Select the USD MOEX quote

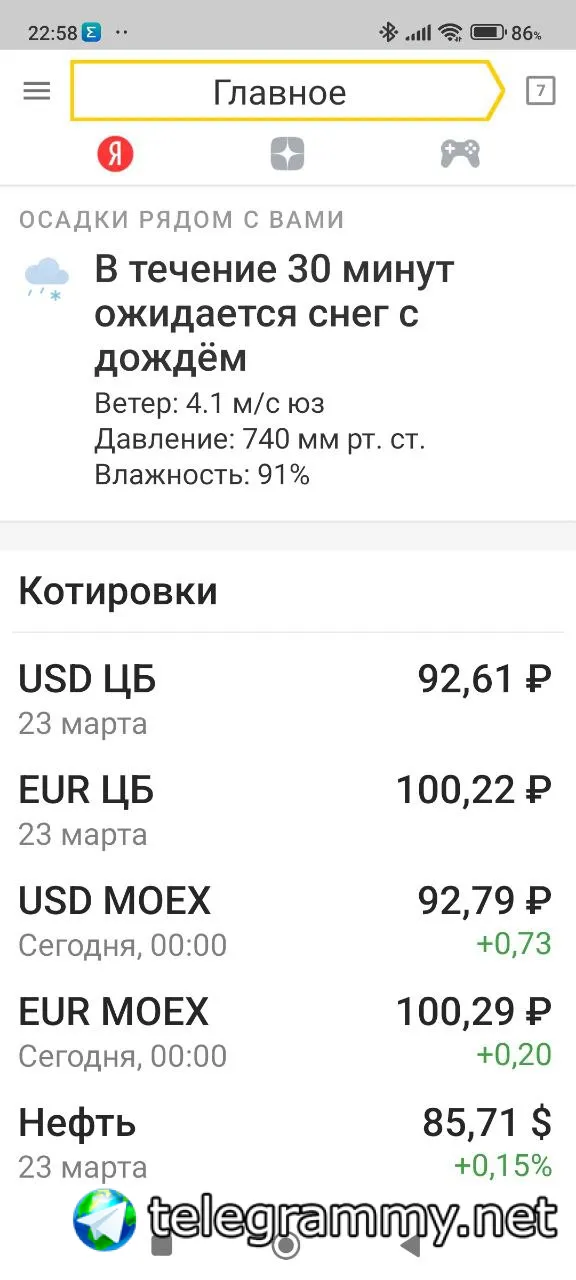[287, 921]
